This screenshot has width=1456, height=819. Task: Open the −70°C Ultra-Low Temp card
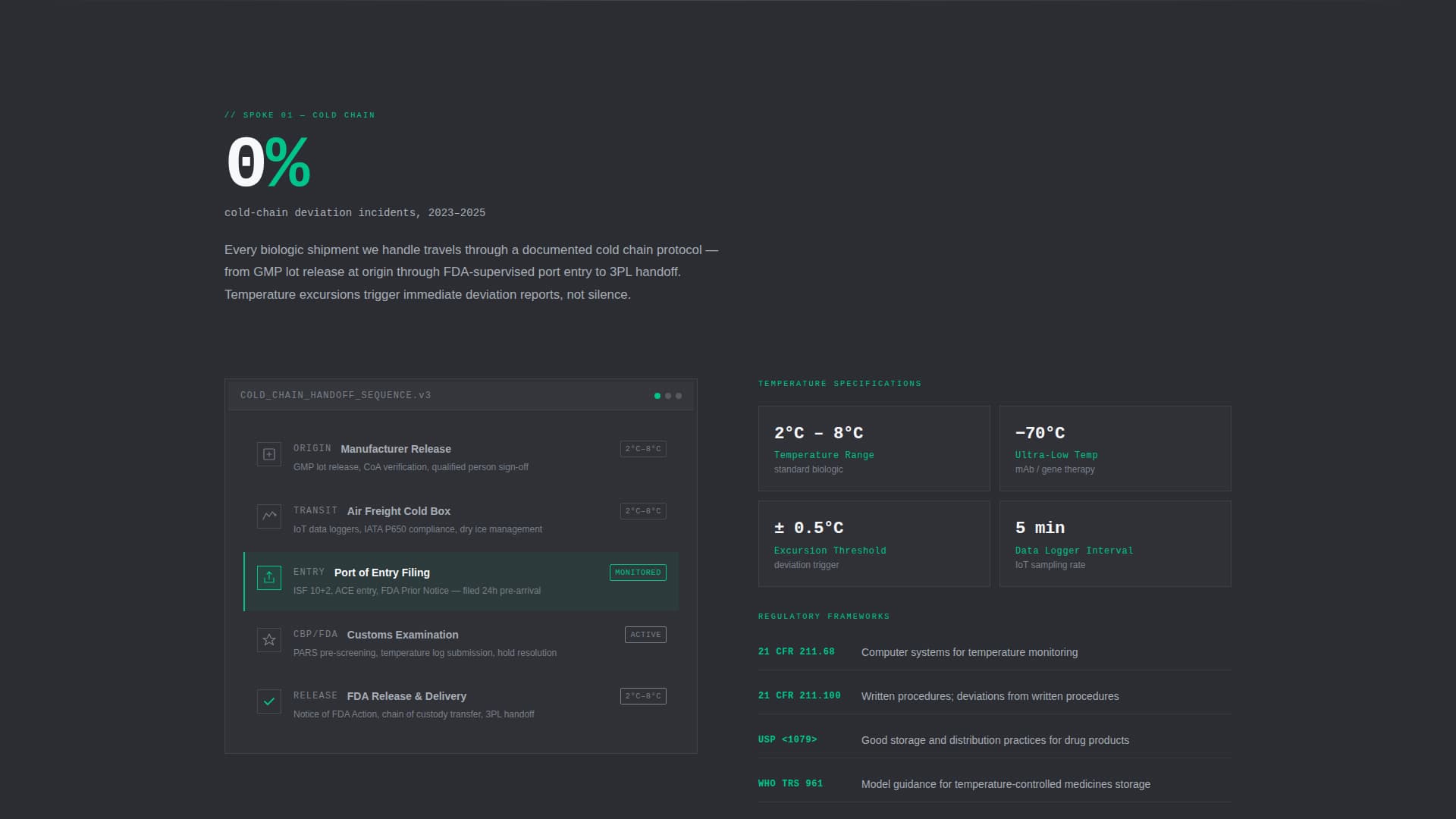[x=1115, y=448]
